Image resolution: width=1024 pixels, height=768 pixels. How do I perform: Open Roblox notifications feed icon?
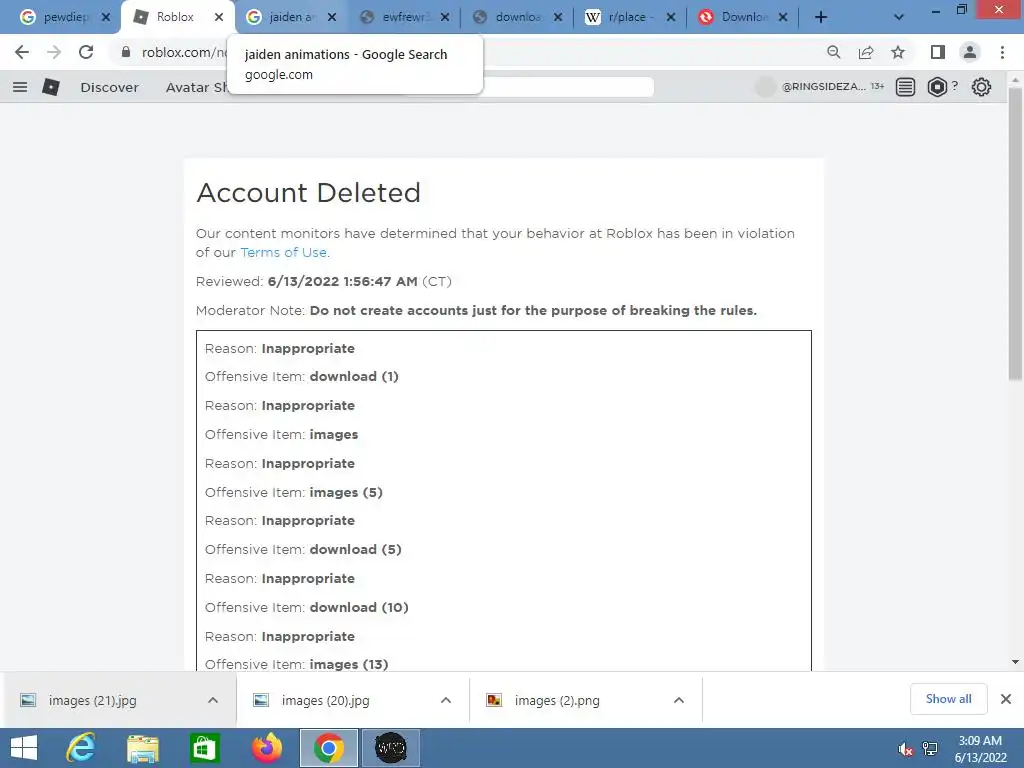click(x=905, y=87)
